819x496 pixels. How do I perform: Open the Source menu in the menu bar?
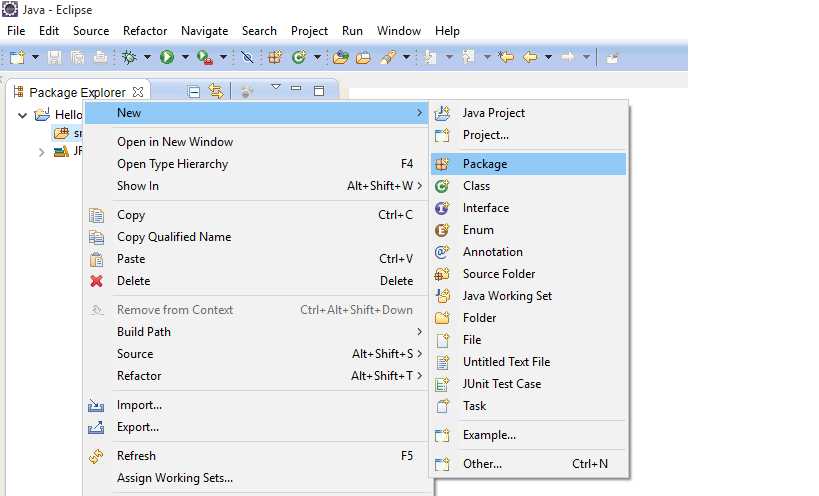coord(91,31)
